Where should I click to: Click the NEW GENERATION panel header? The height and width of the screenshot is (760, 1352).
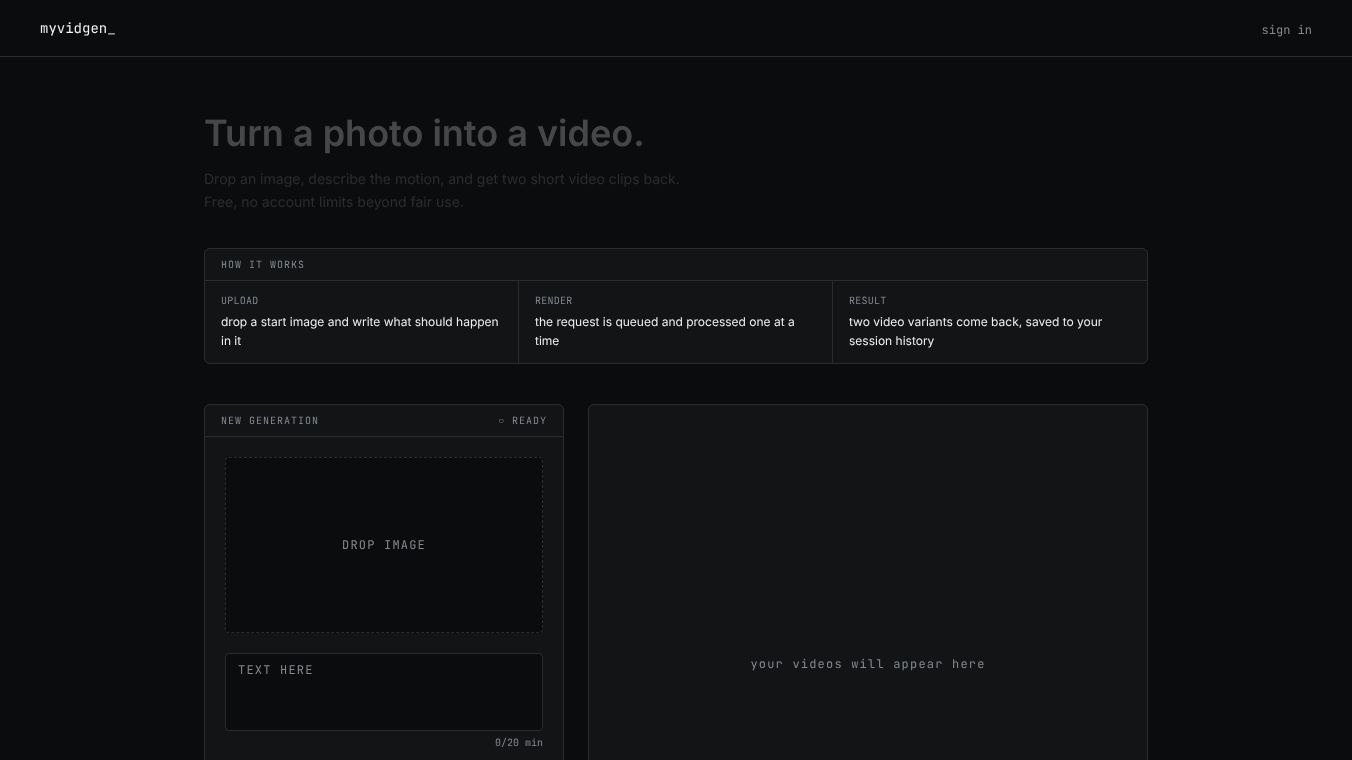point(384,421)
